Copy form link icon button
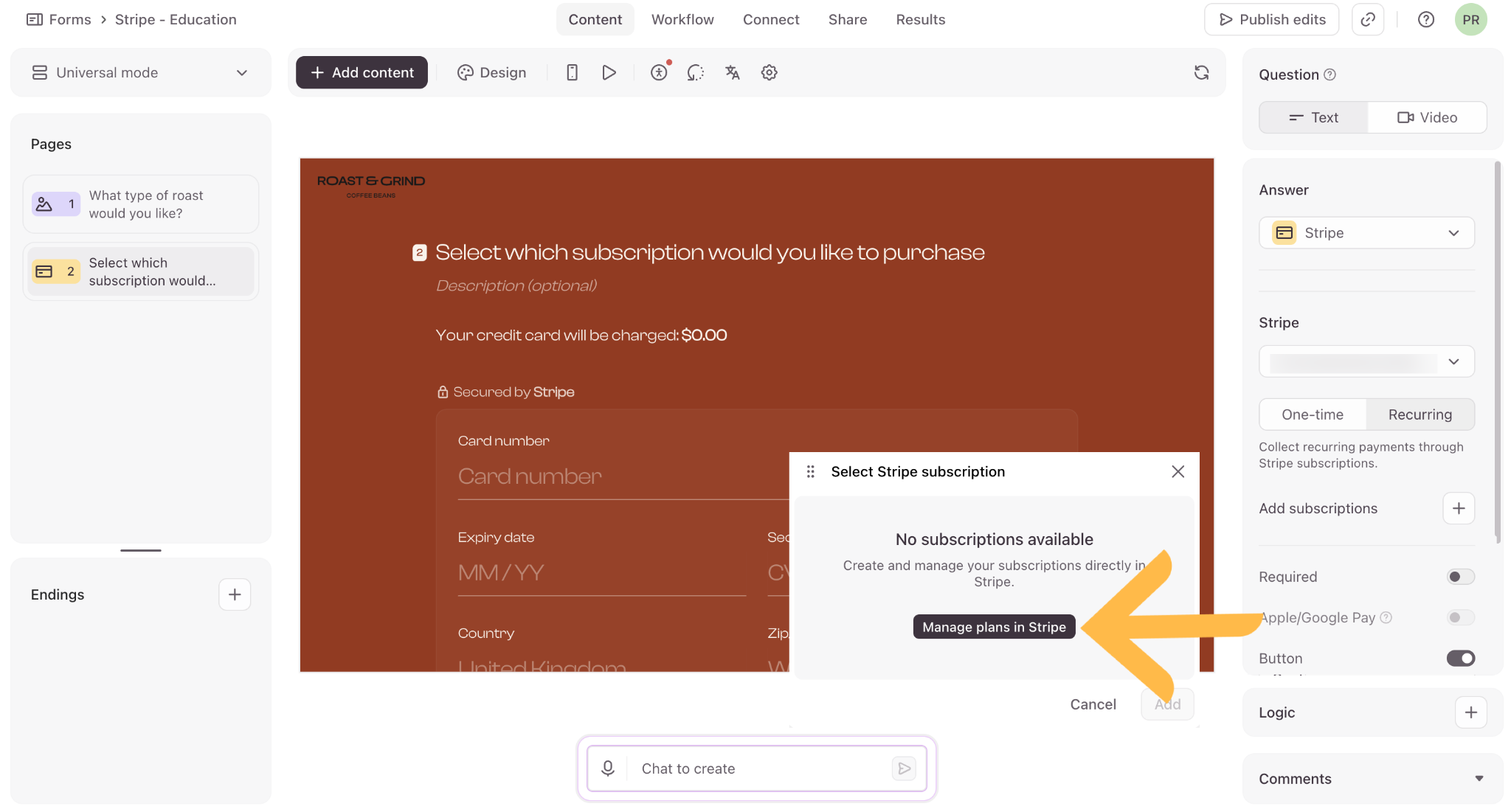Image resolution: width=1511 pixels, height=812 pixels. (1368, 19)
